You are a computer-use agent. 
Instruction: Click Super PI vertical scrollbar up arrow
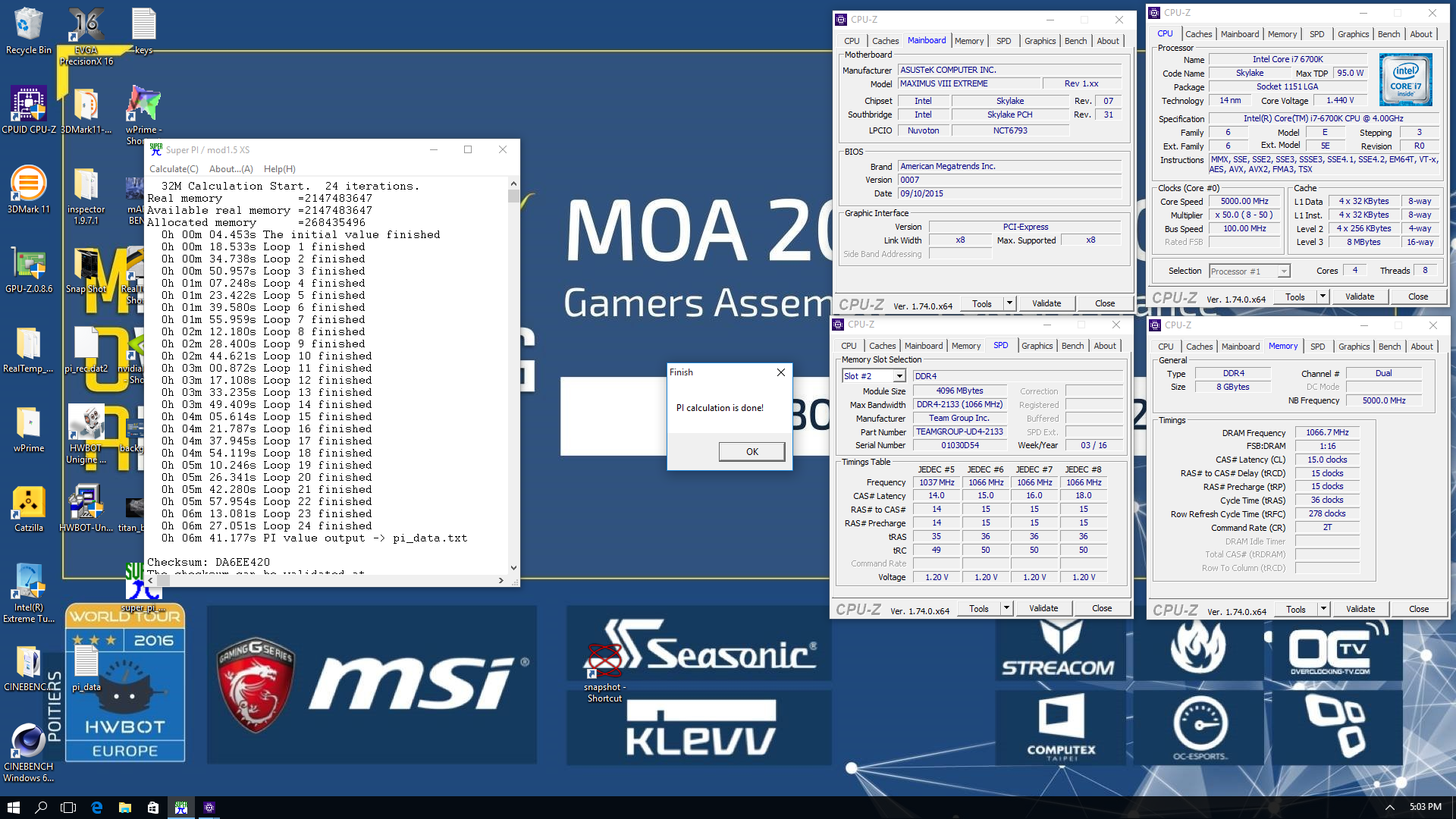click(513, 184)
